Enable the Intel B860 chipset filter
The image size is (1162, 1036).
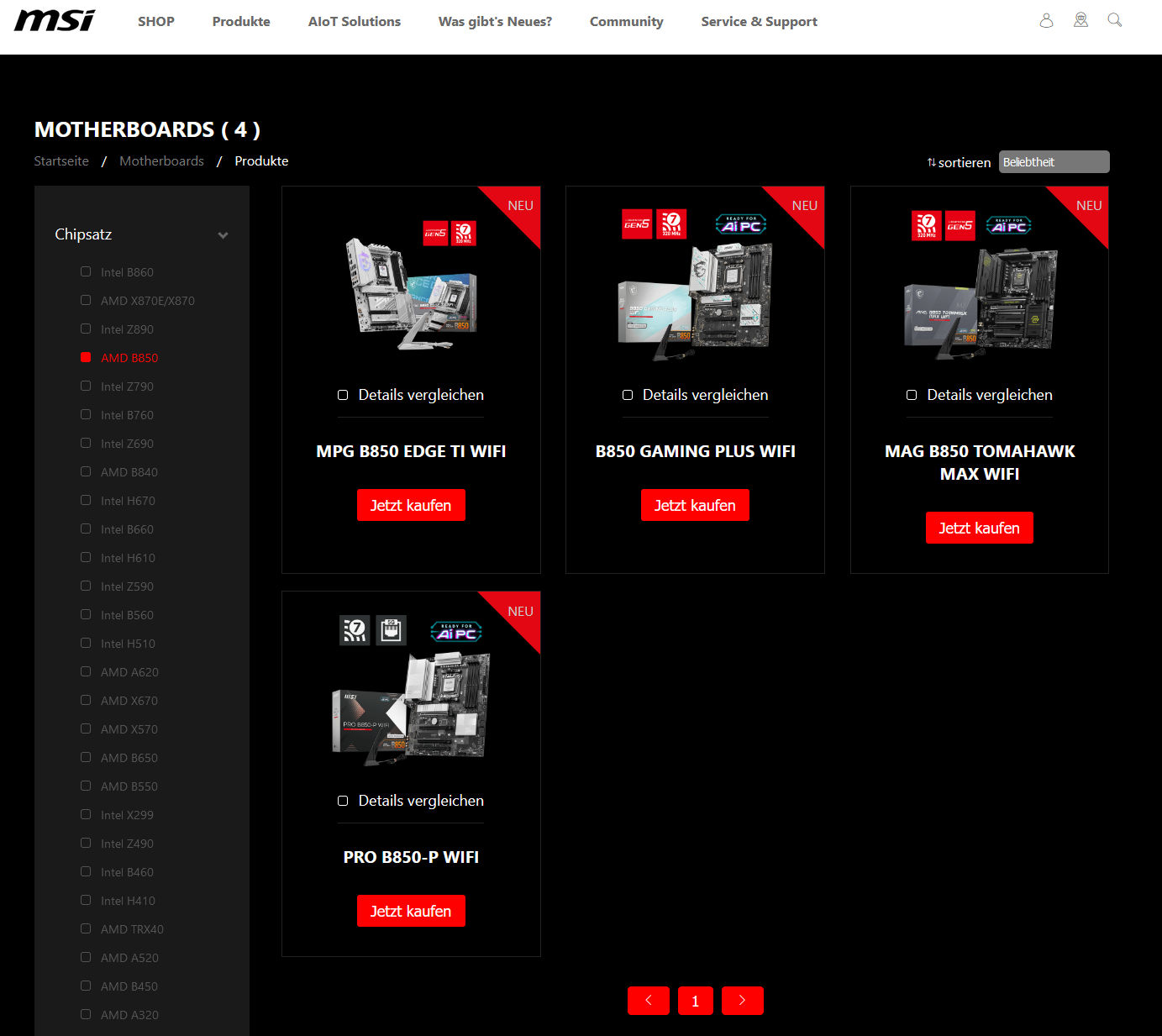click(x=86, y=271)
